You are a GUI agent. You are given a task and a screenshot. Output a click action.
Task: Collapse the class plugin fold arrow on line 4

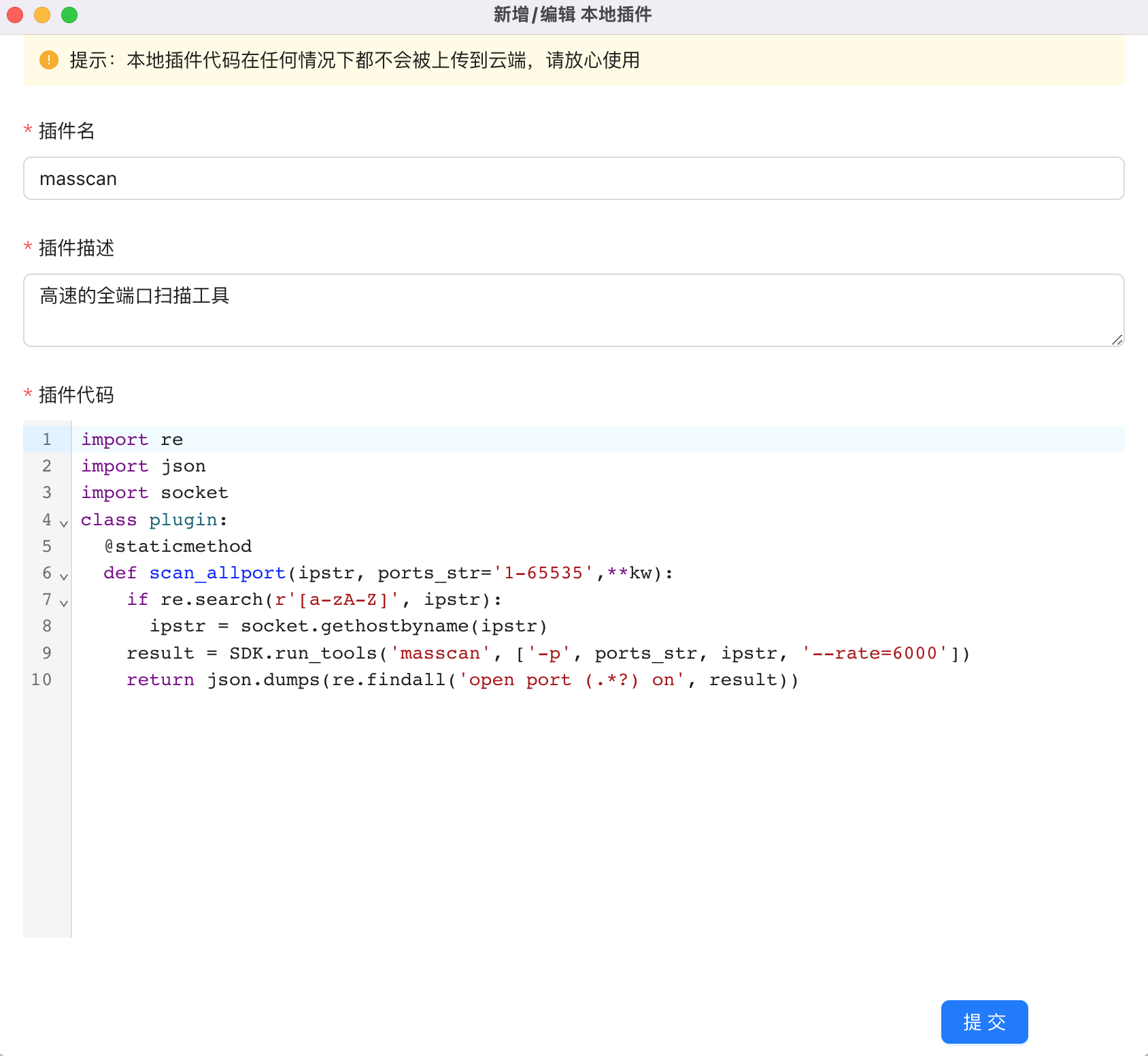[x=64, y=523]
